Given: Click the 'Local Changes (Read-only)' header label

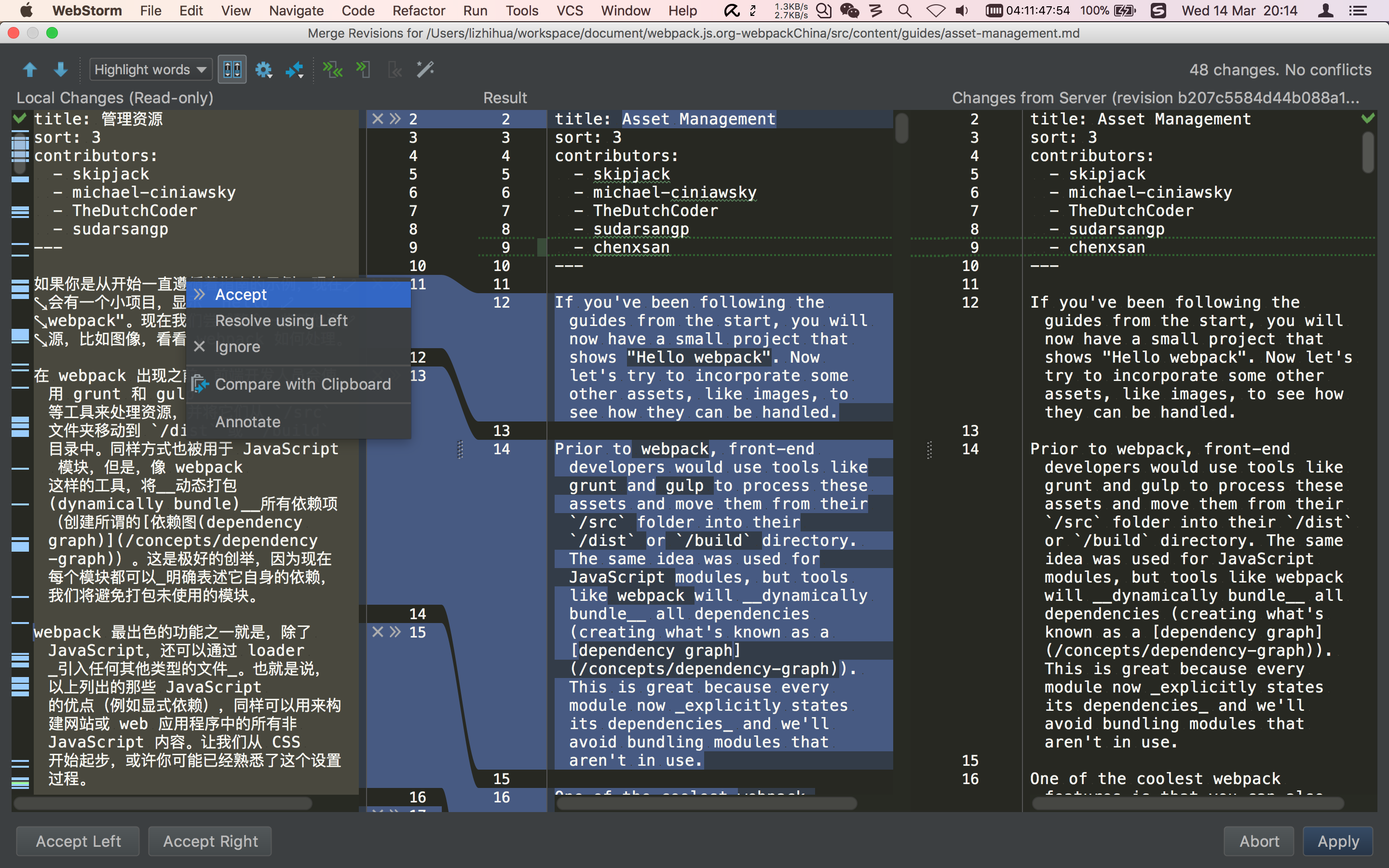Looking at the screenshot, I should pos(115,97).
